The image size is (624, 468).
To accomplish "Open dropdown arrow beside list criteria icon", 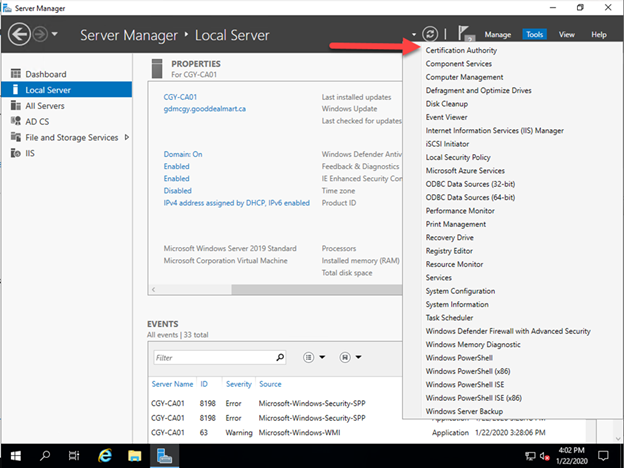I will point(322,357).
